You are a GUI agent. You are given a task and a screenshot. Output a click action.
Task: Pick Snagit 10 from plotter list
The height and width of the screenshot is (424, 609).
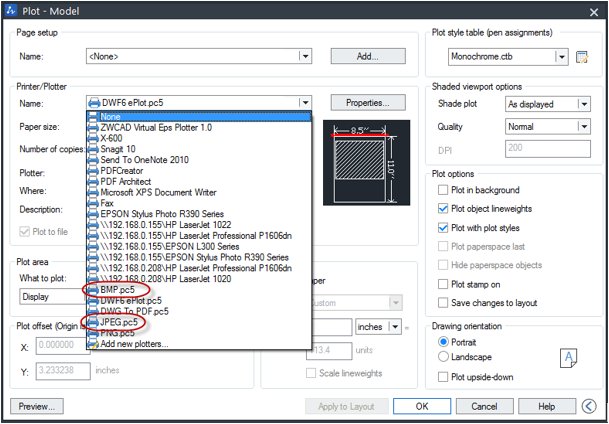pos(199,149)
